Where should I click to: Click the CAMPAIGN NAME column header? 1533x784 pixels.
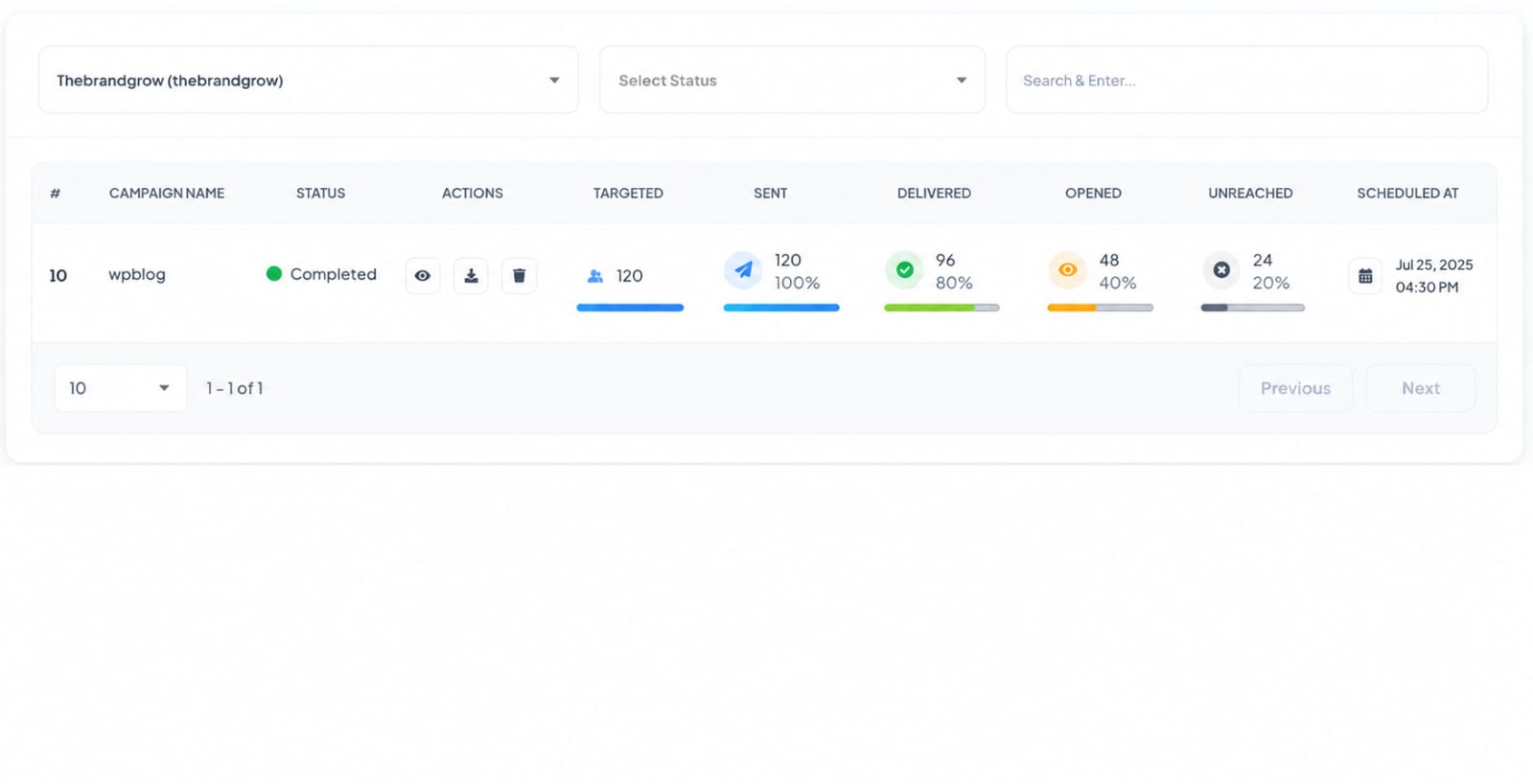tap(167, 194)
